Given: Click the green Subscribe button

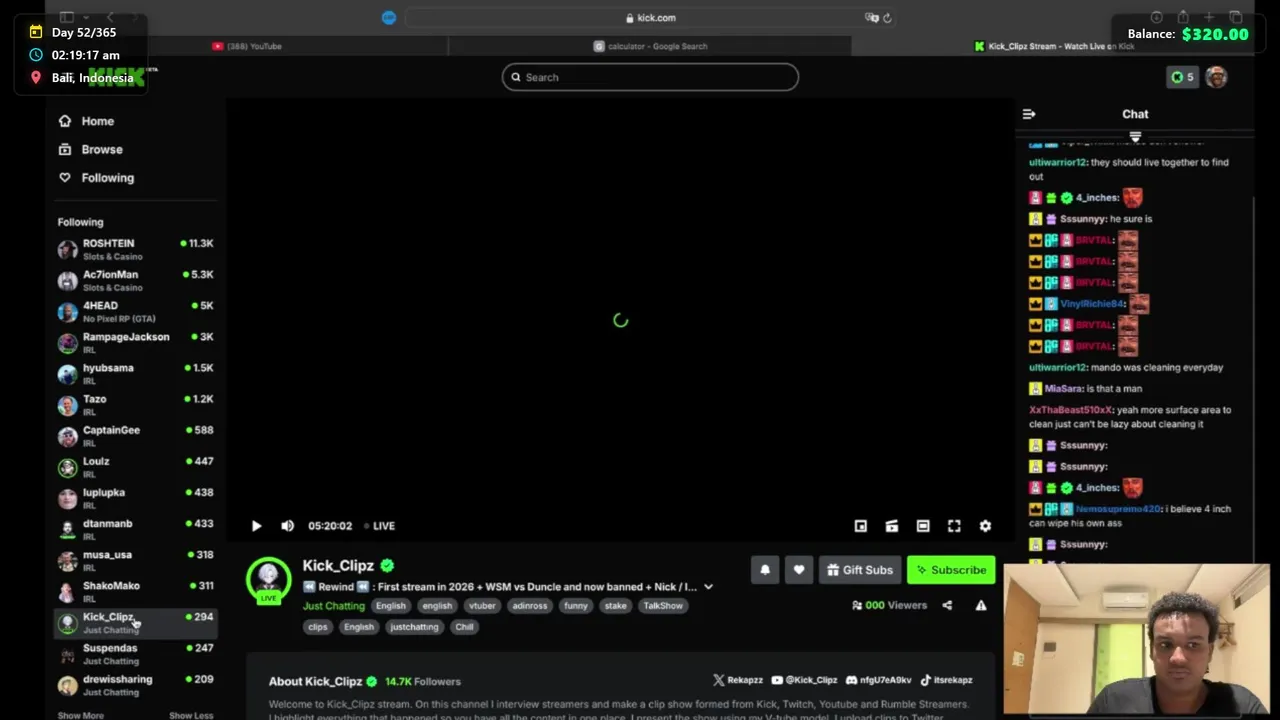Looking at the screenshot, I should click(951, 570).
